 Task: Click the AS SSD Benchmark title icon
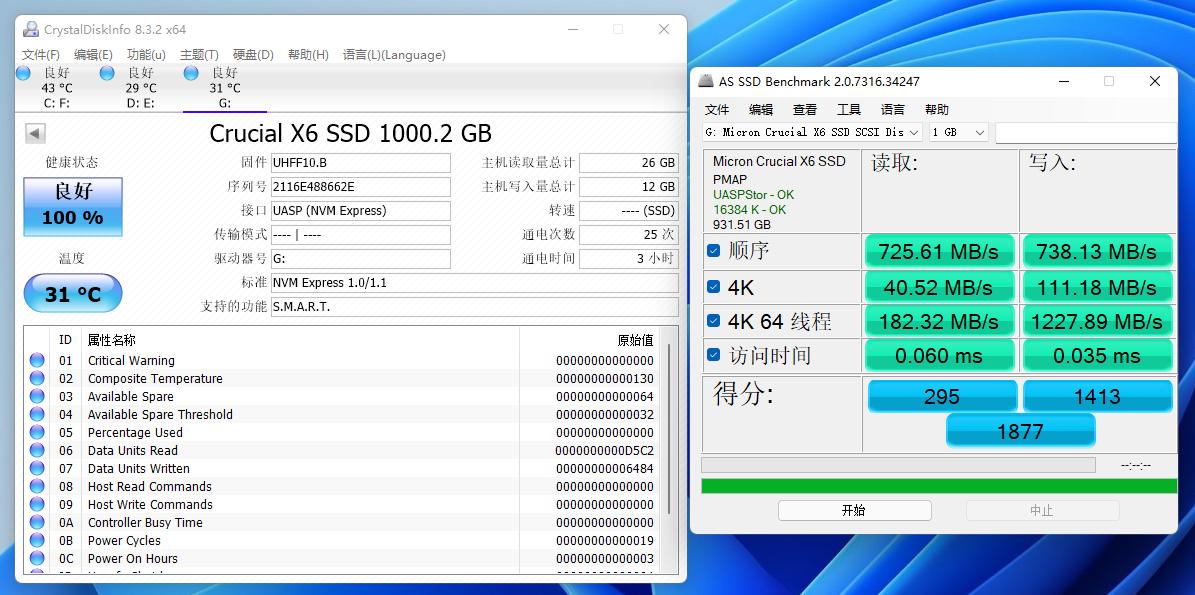[x=706, y=81]
